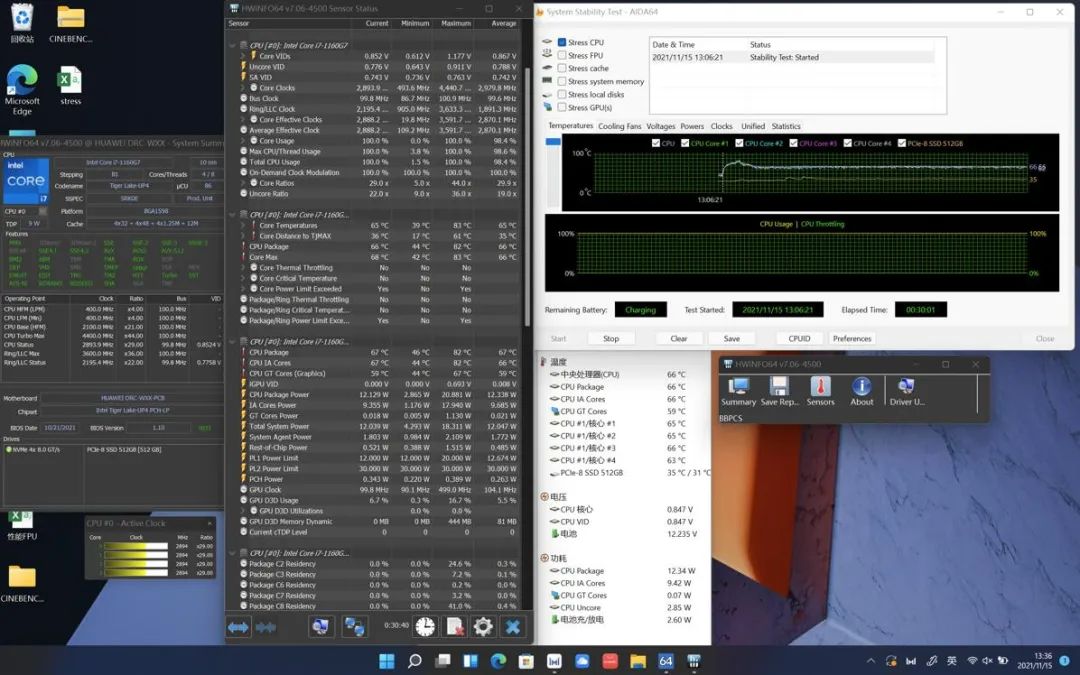Screen dimensions: 1080x675
Task: Expand the Core Clocks sensor row
Action: coord(242,88)
